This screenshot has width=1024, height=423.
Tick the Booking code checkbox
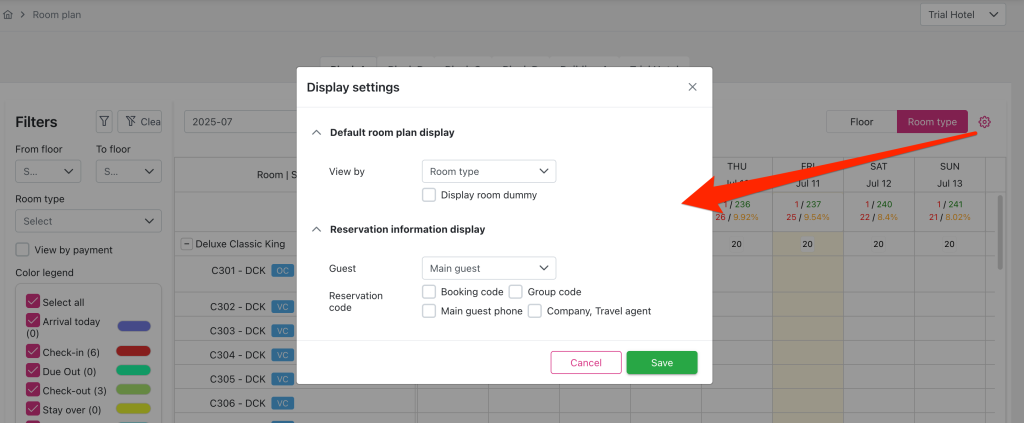click(429, 292)
